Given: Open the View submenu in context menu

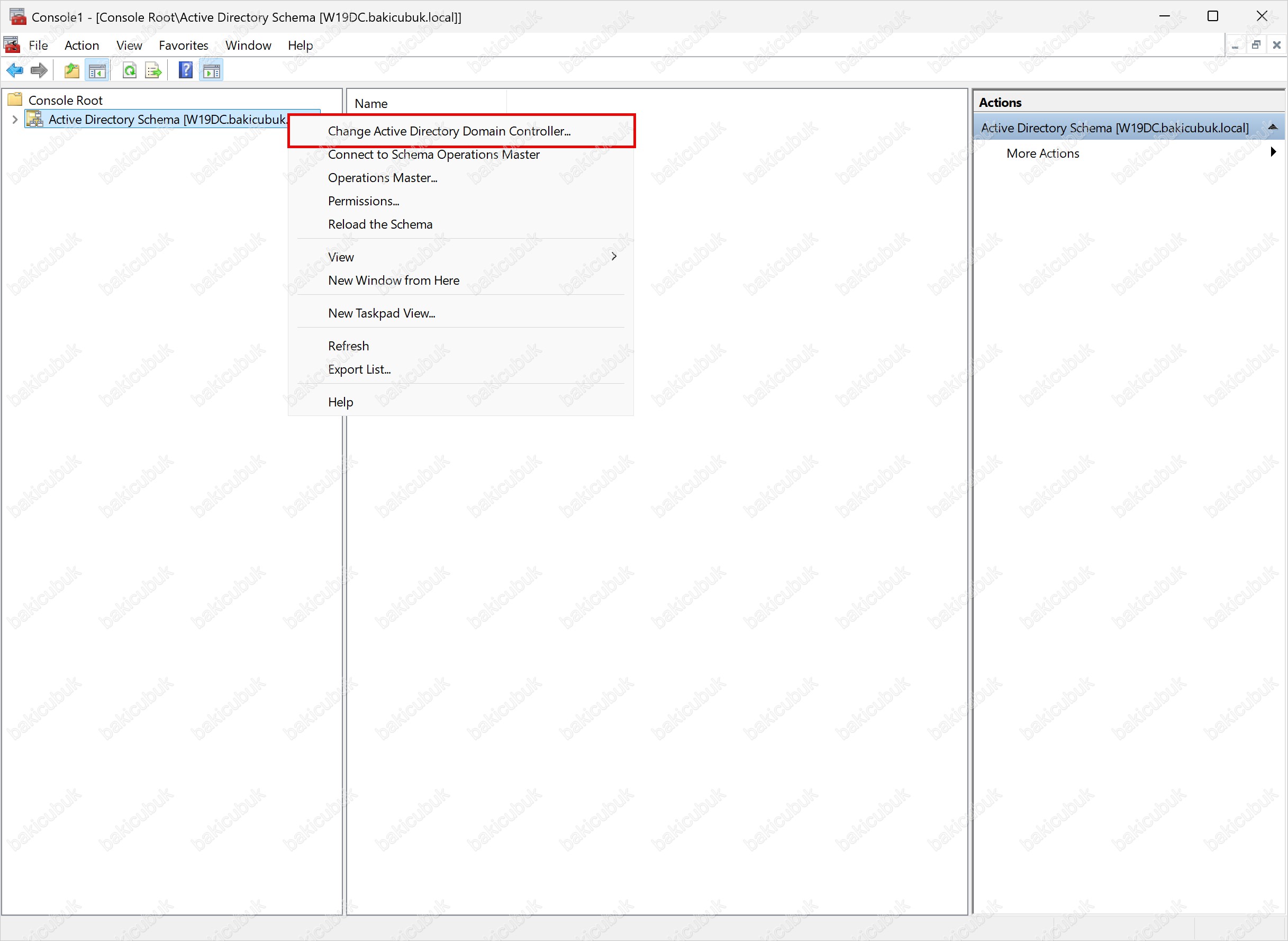Looking at the screenshot, I should [x=460, y=257].
